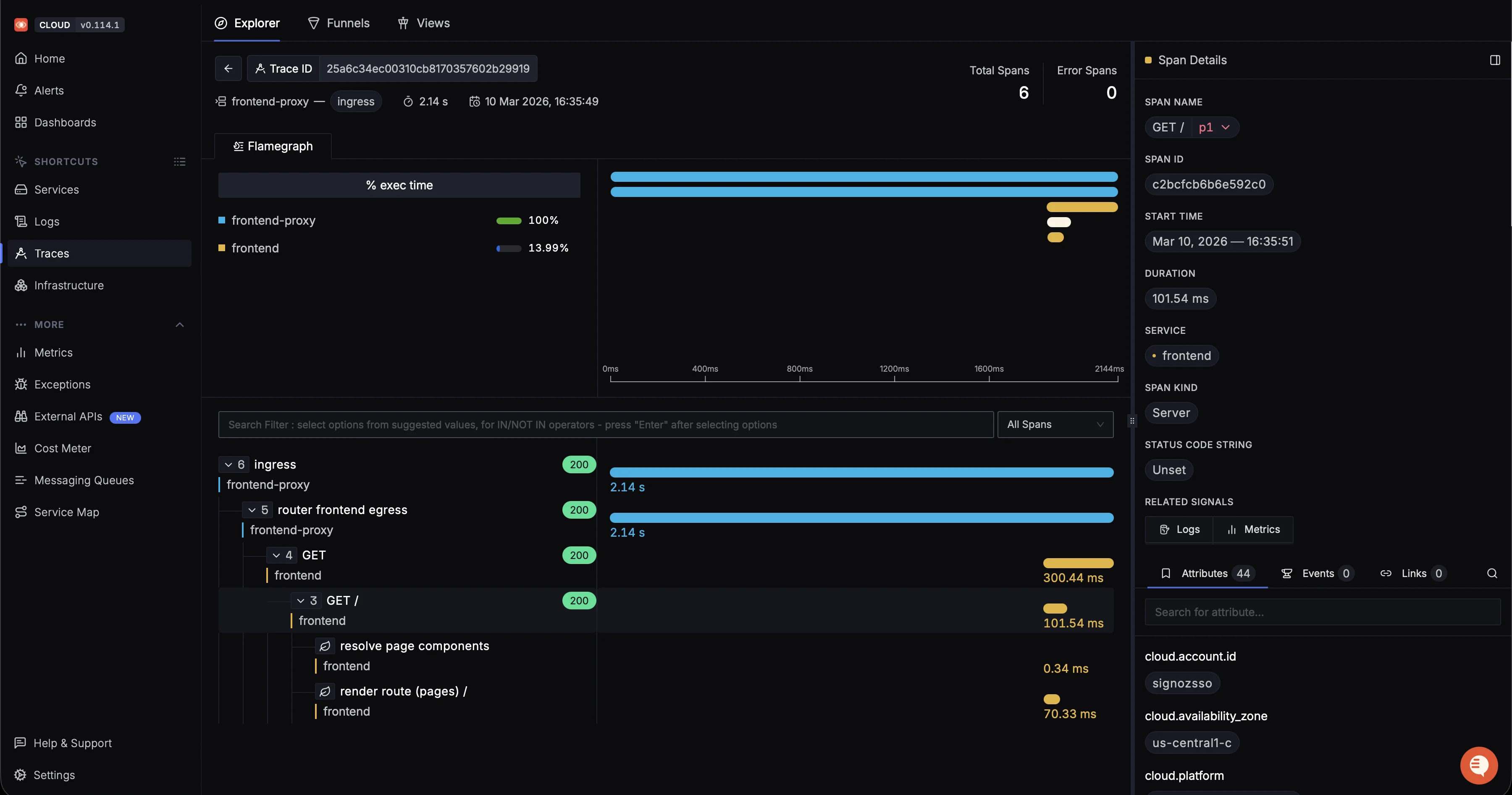This screenshot has height=795, width=1512.
Task: Collapse the MORE section in sidebar
Action: 179,324
